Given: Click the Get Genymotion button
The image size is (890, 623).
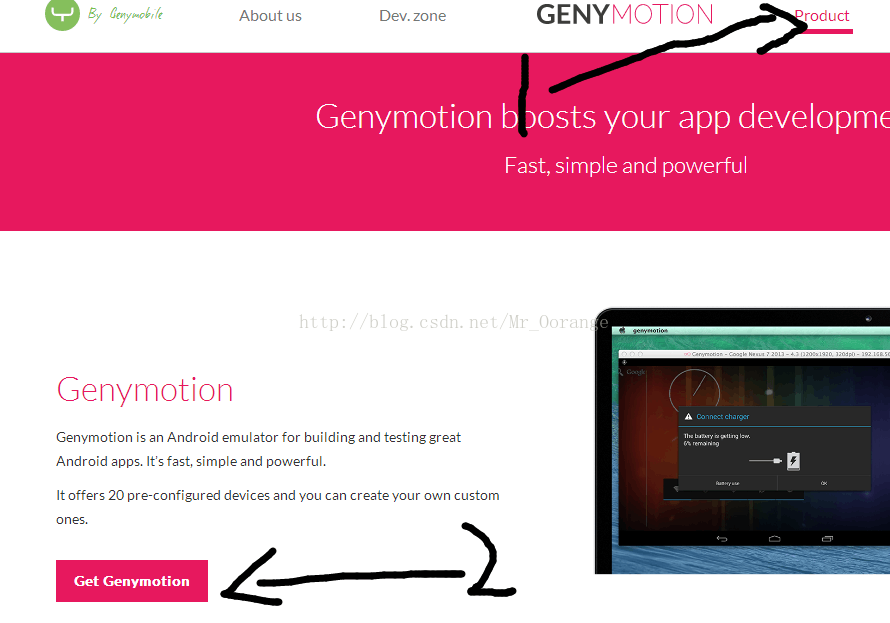Looking at the screenshot, I should pos(132,581).
